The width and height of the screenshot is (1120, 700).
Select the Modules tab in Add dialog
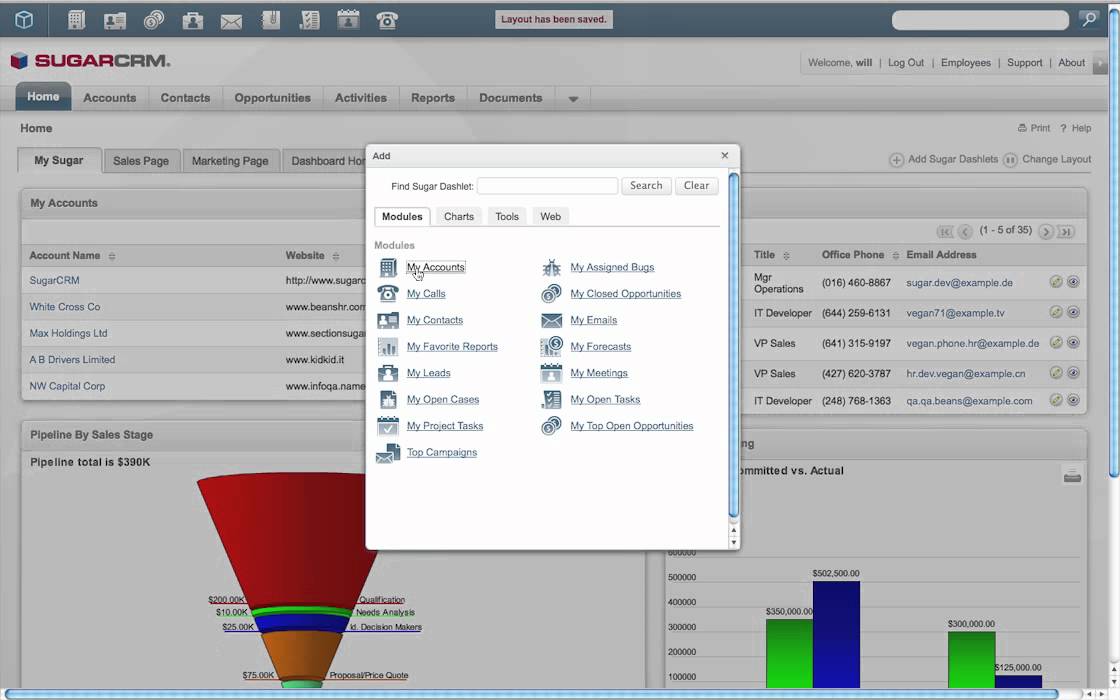pos(402,216)
